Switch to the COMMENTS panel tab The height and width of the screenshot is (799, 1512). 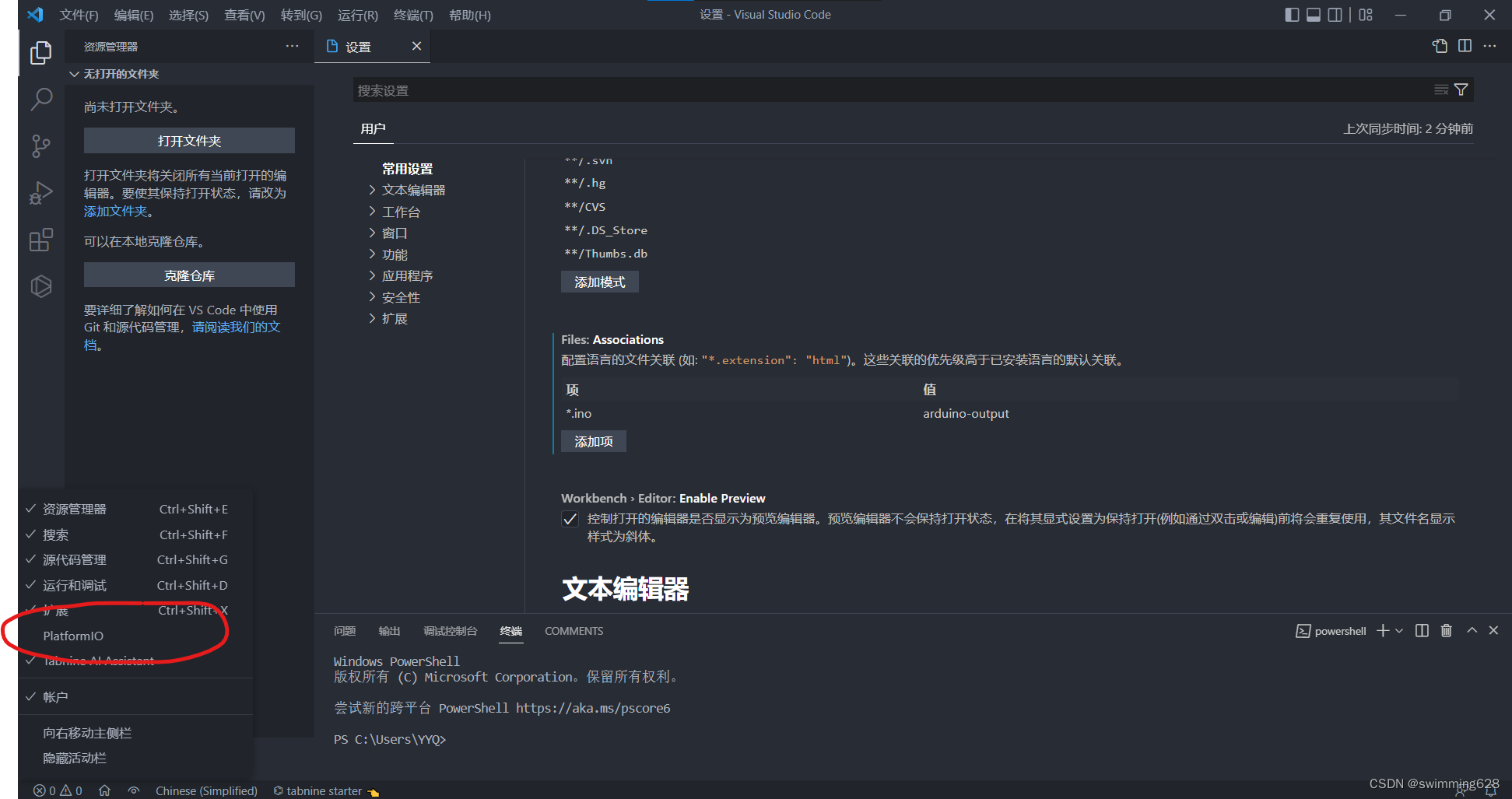pos(574,631)
